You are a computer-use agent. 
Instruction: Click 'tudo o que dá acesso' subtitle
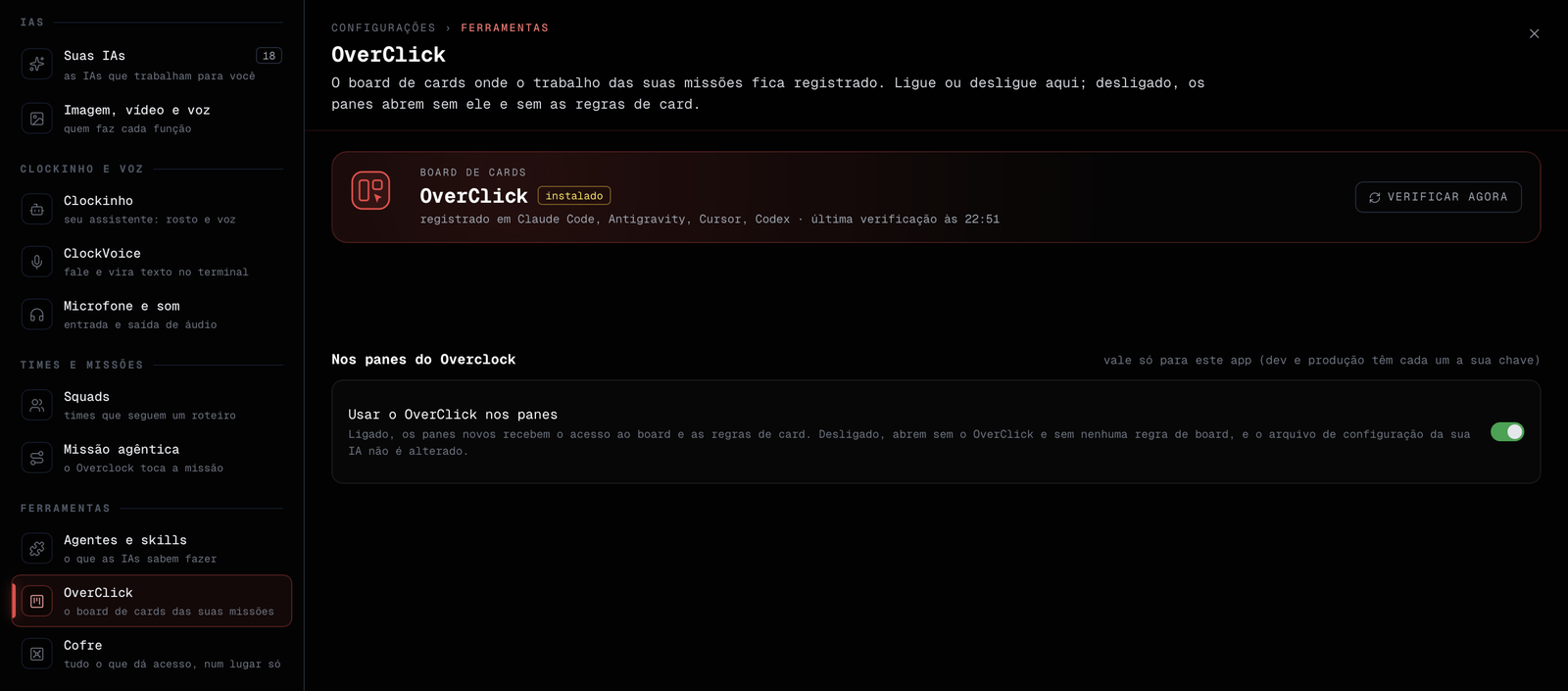pos(172,665)
